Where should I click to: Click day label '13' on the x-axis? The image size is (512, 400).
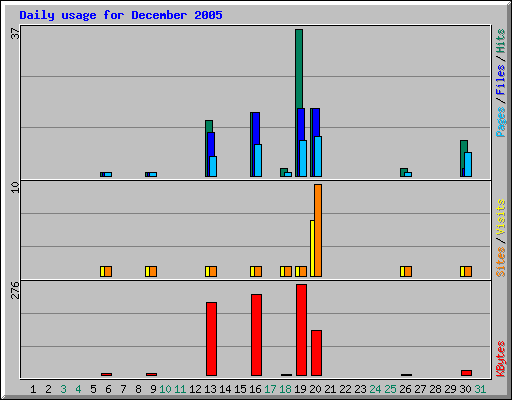point(210,389)
